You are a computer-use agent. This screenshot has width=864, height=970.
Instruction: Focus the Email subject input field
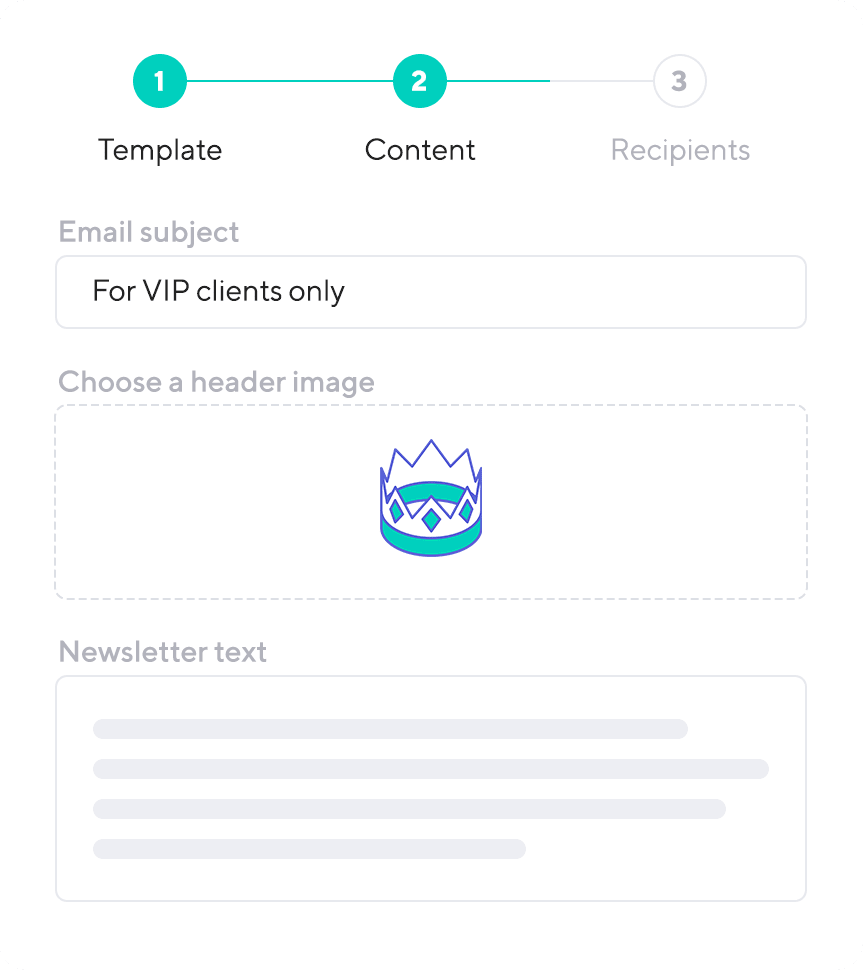pyautogui.click(x=431, y=292)
